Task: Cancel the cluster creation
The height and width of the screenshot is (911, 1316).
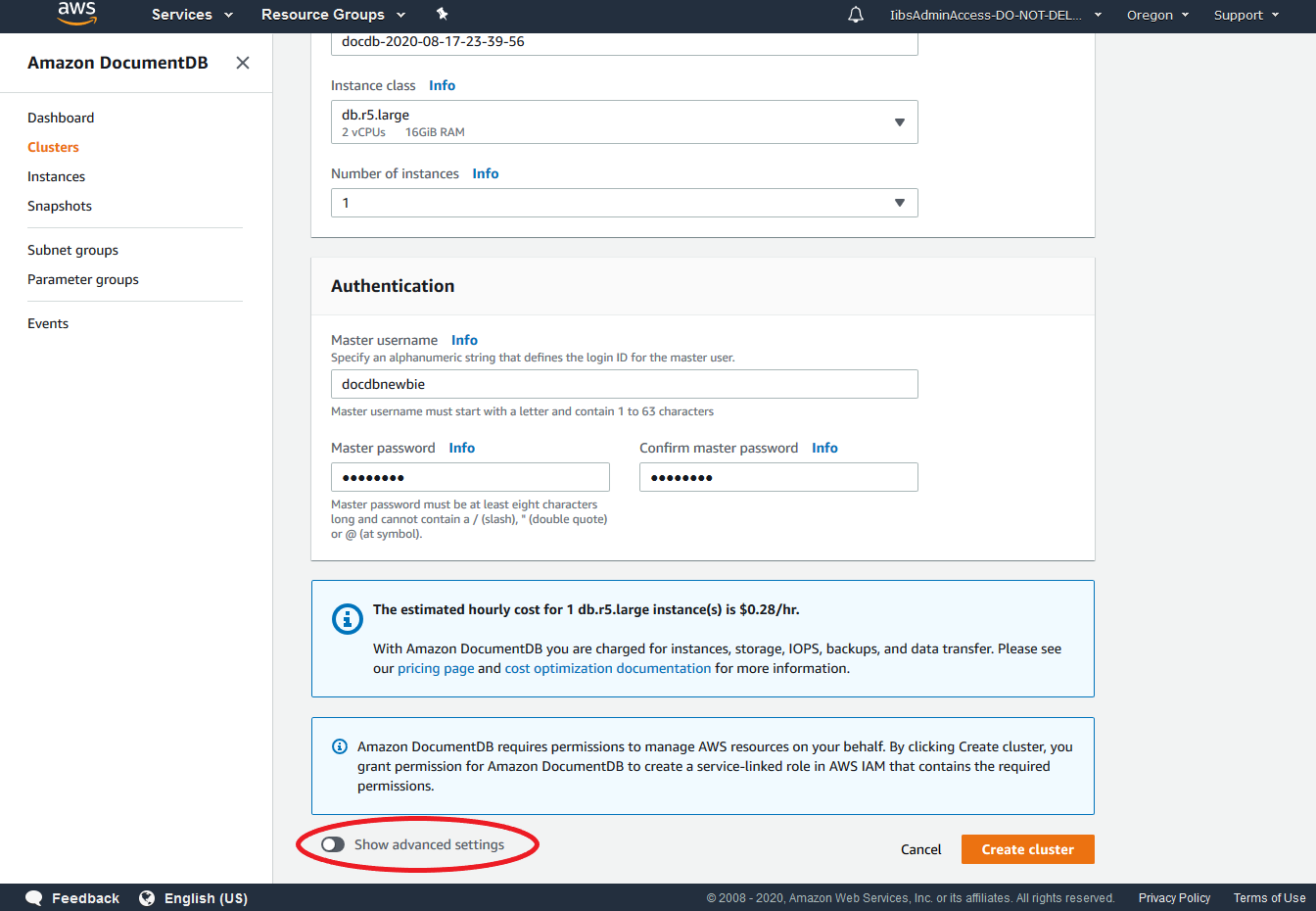Action: [920, 849]
